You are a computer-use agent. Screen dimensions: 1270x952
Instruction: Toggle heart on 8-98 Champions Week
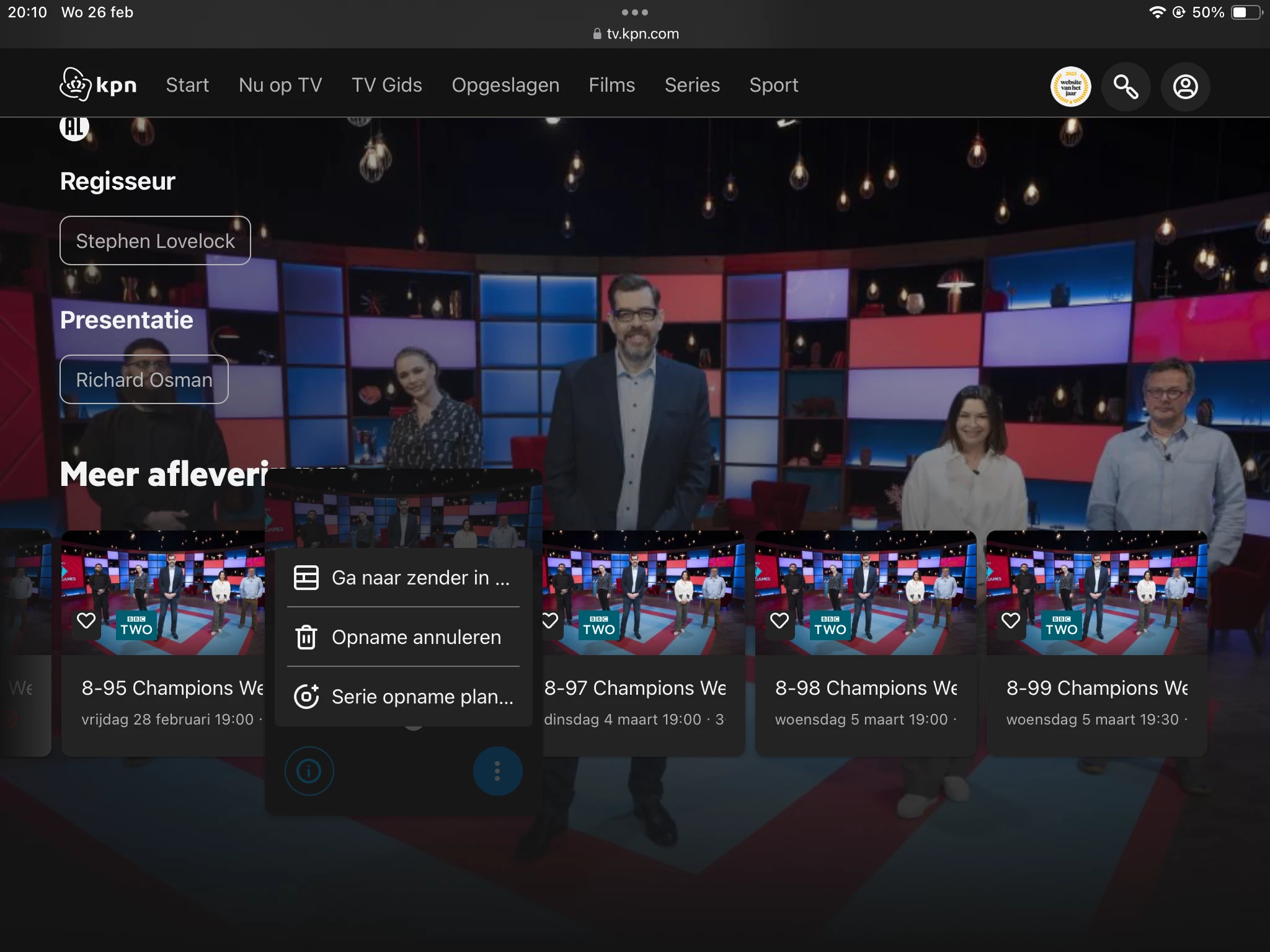click(x=779, y=620)
